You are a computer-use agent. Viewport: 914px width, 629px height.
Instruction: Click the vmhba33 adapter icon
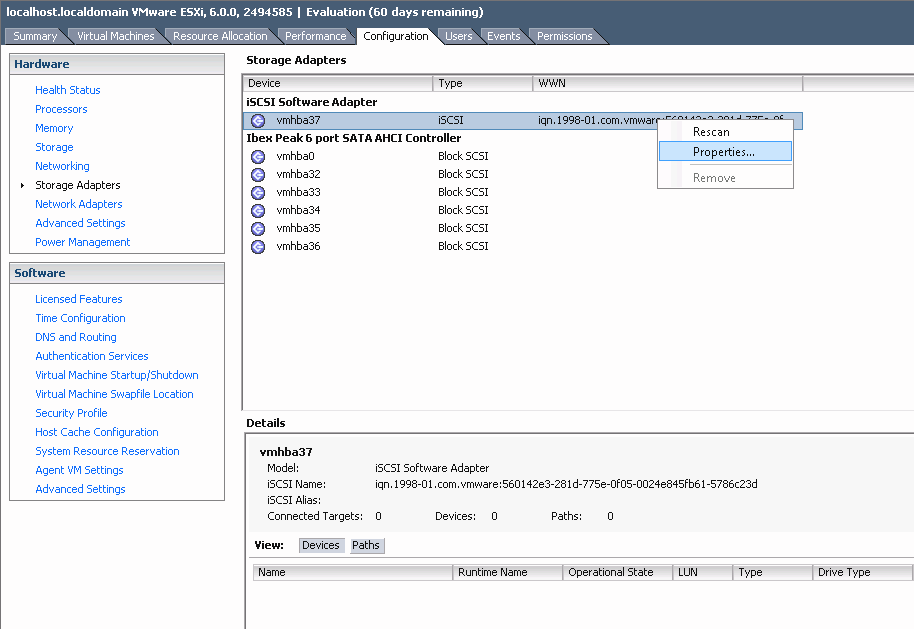(257, 192)
